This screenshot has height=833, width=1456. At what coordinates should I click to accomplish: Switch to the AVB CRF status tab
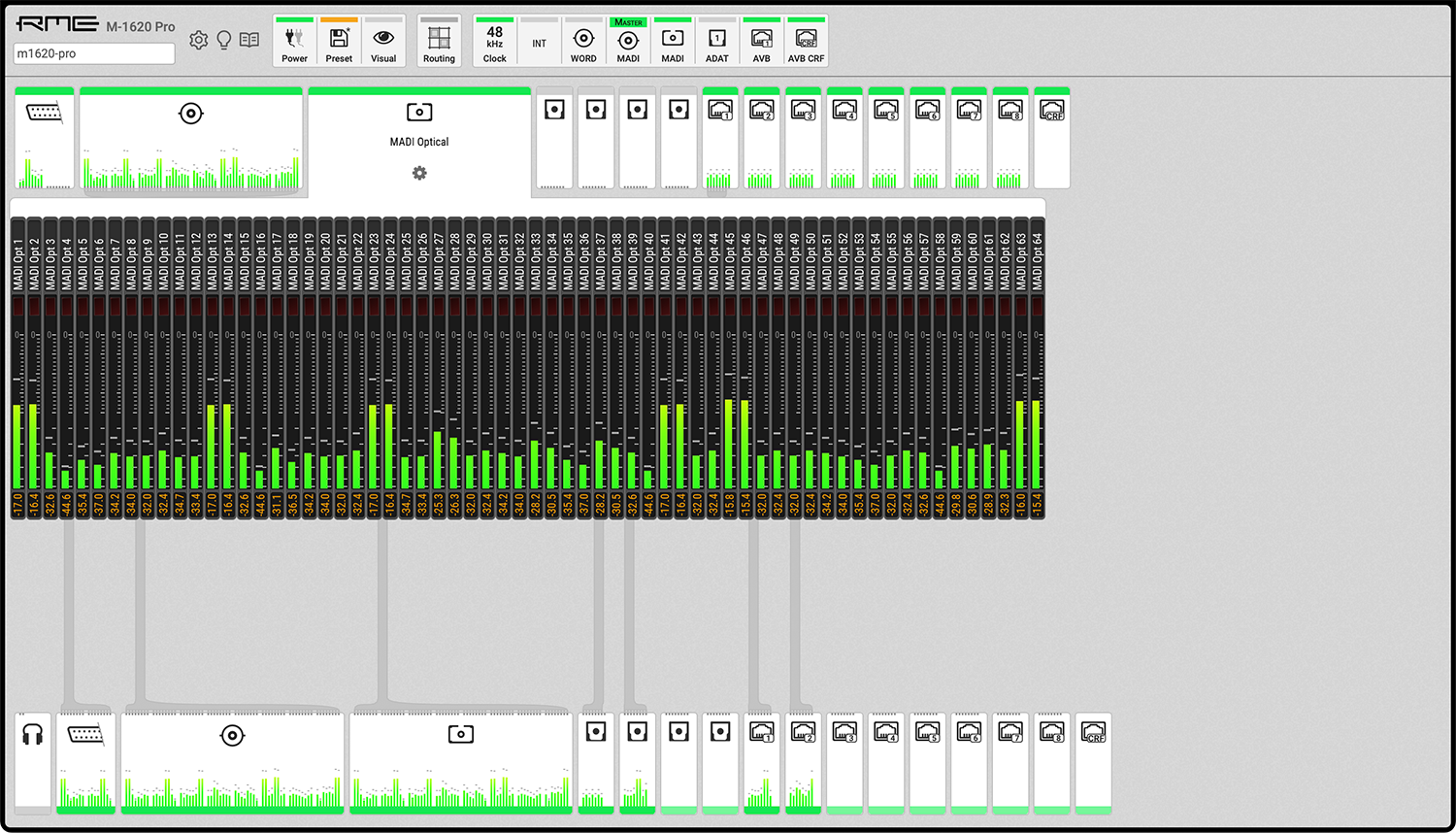tap(806, 42)
